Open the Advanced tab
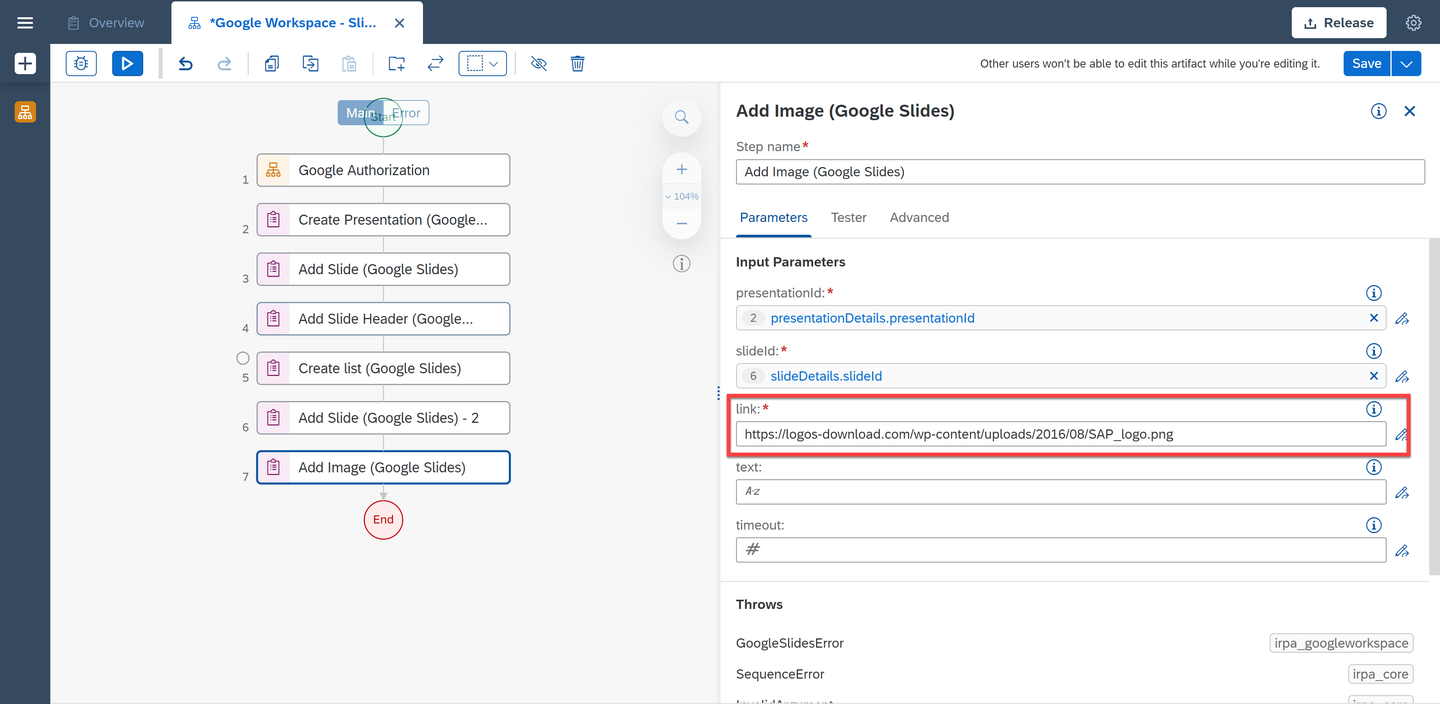The height and width of the screenshot is (704, 1440). coord(919,217)
